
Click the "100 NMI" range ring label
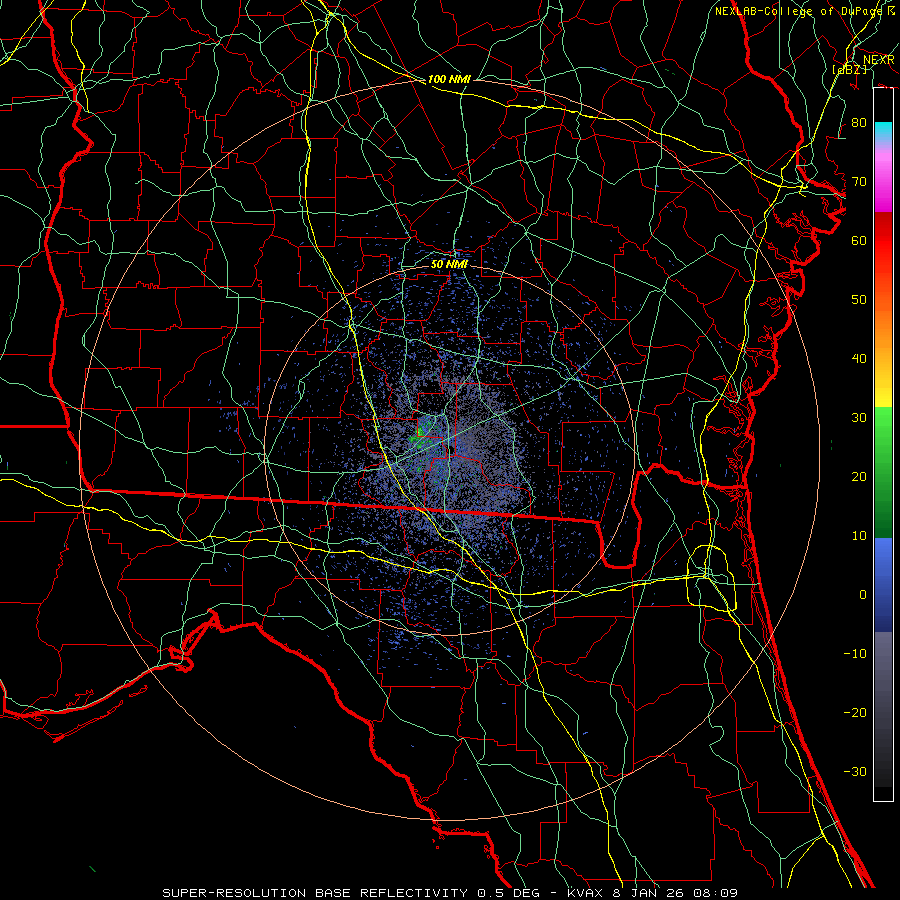tap(449, 79)
